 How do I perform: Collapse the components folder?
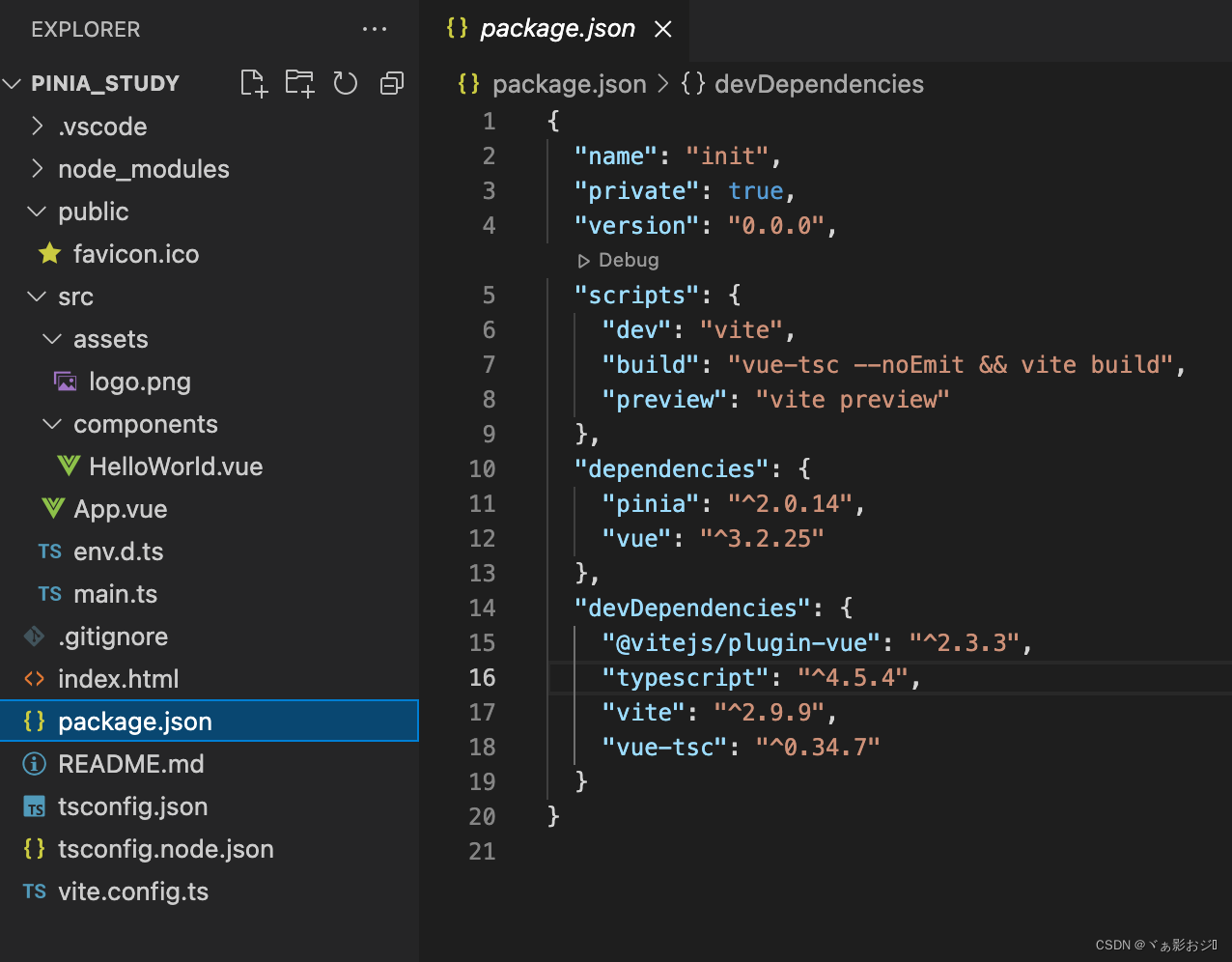(x=52, y=423)
